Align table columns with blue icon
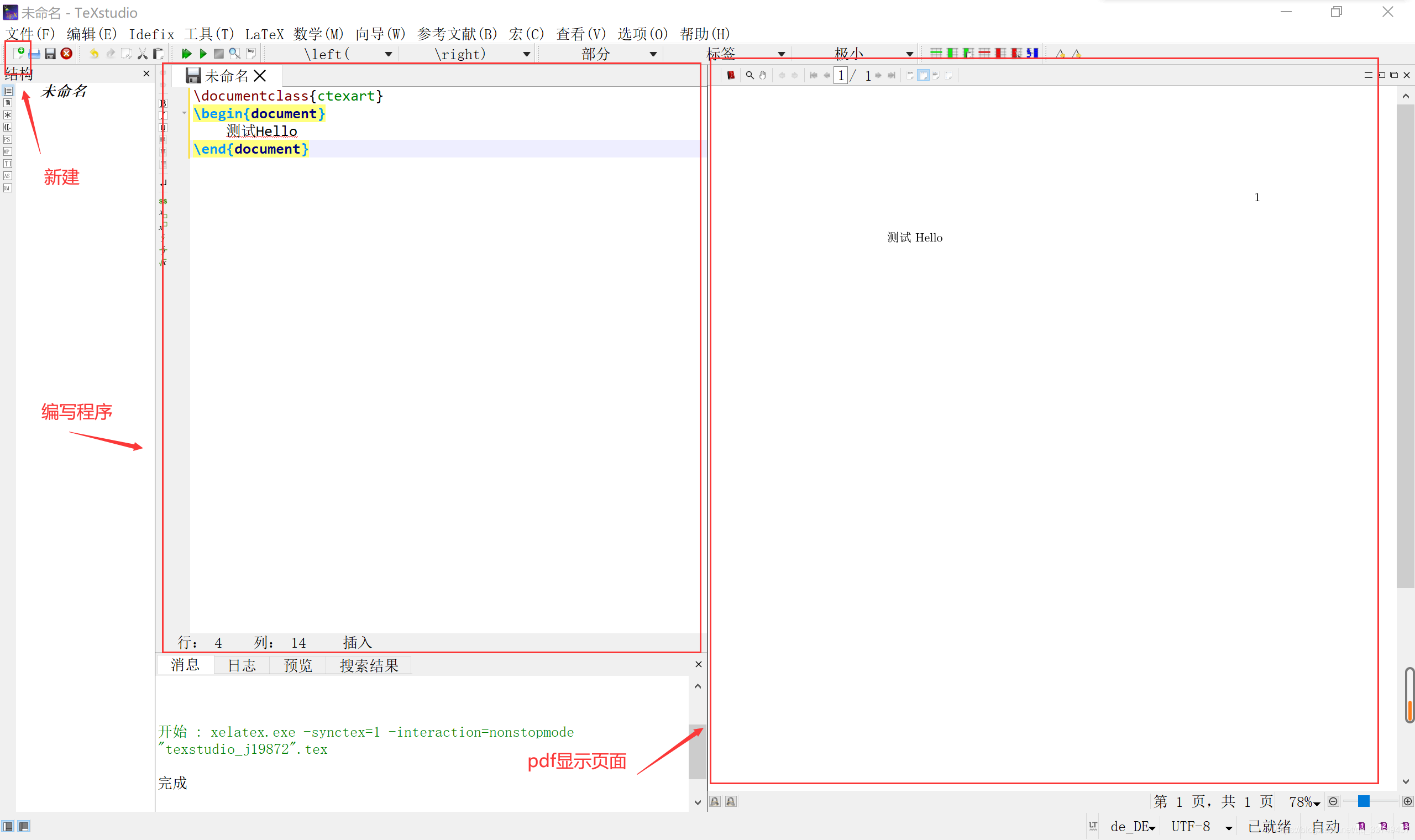 click(x=1033, y=53)
